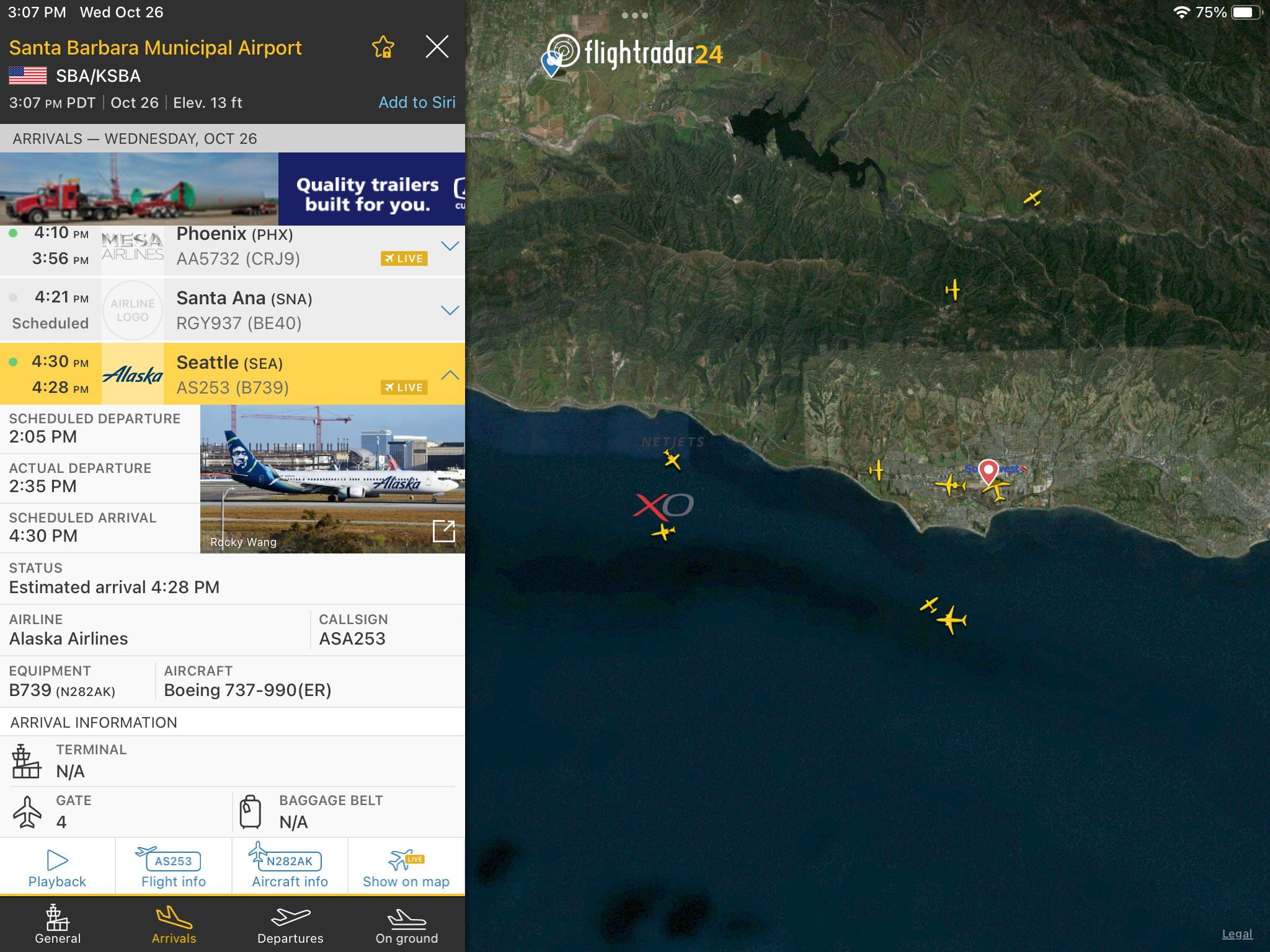Open the Alaska aircraft photo fullscreen icon

click(444, 531)
